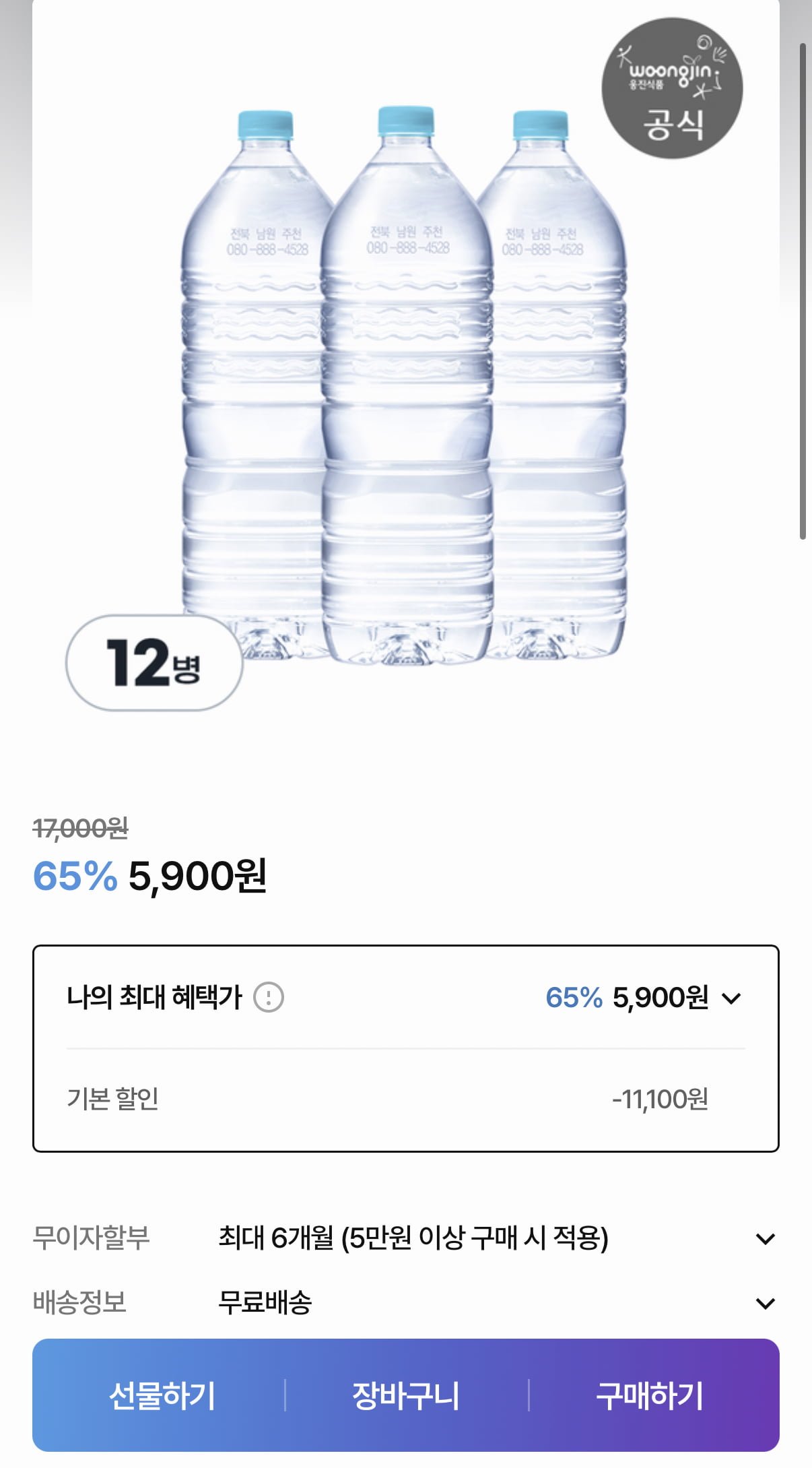Select the 기본 할인 row label
Viewport: 812px width, 1468px height.
[112, 1099]
